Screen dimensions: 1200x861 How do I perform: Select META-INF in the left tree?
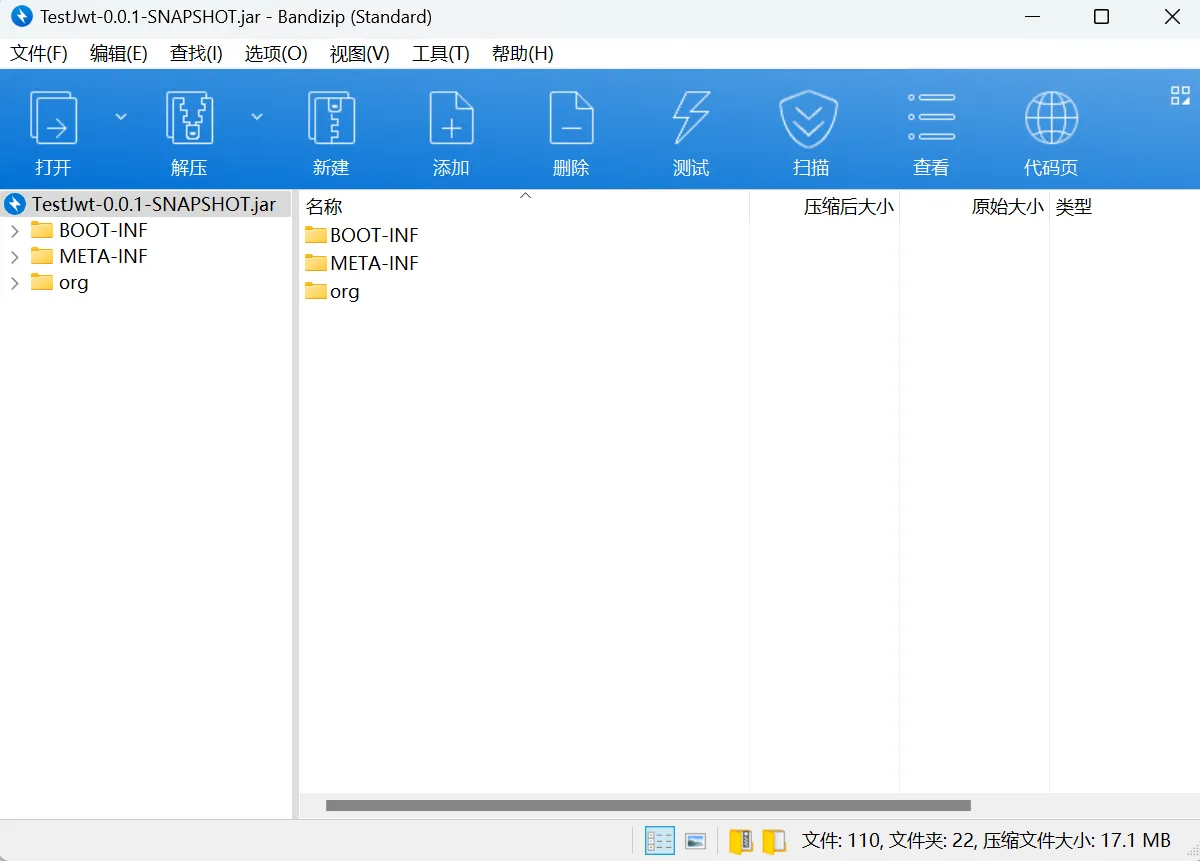[103, 256]
